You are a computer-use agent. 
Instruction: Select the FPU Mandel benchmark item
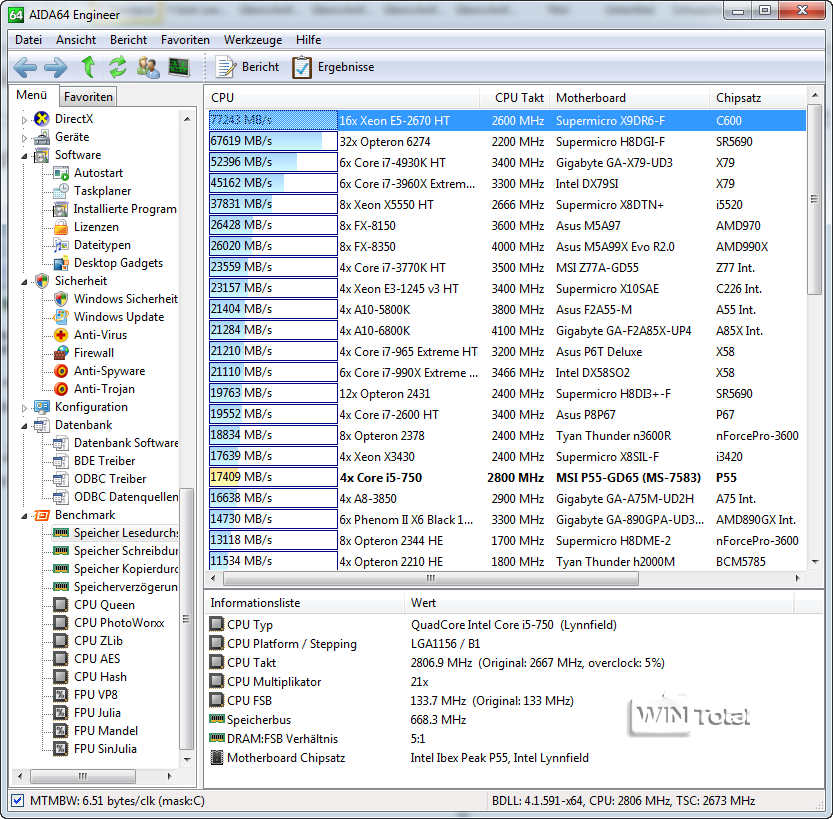[x=105, y=731]
